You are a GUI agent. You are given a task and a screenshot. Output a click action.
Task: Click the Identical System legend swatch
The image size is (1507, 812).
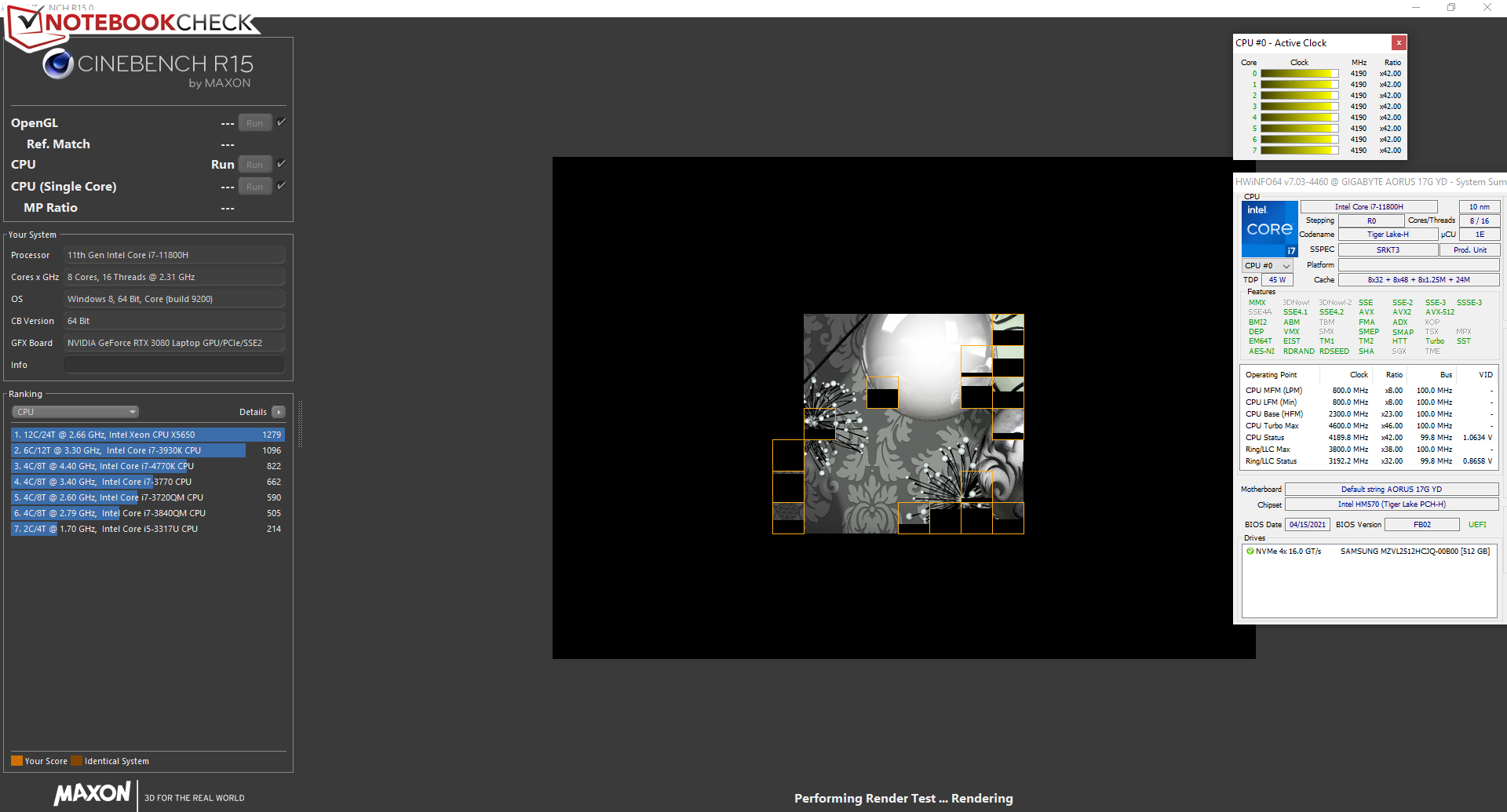pos(76,761)
